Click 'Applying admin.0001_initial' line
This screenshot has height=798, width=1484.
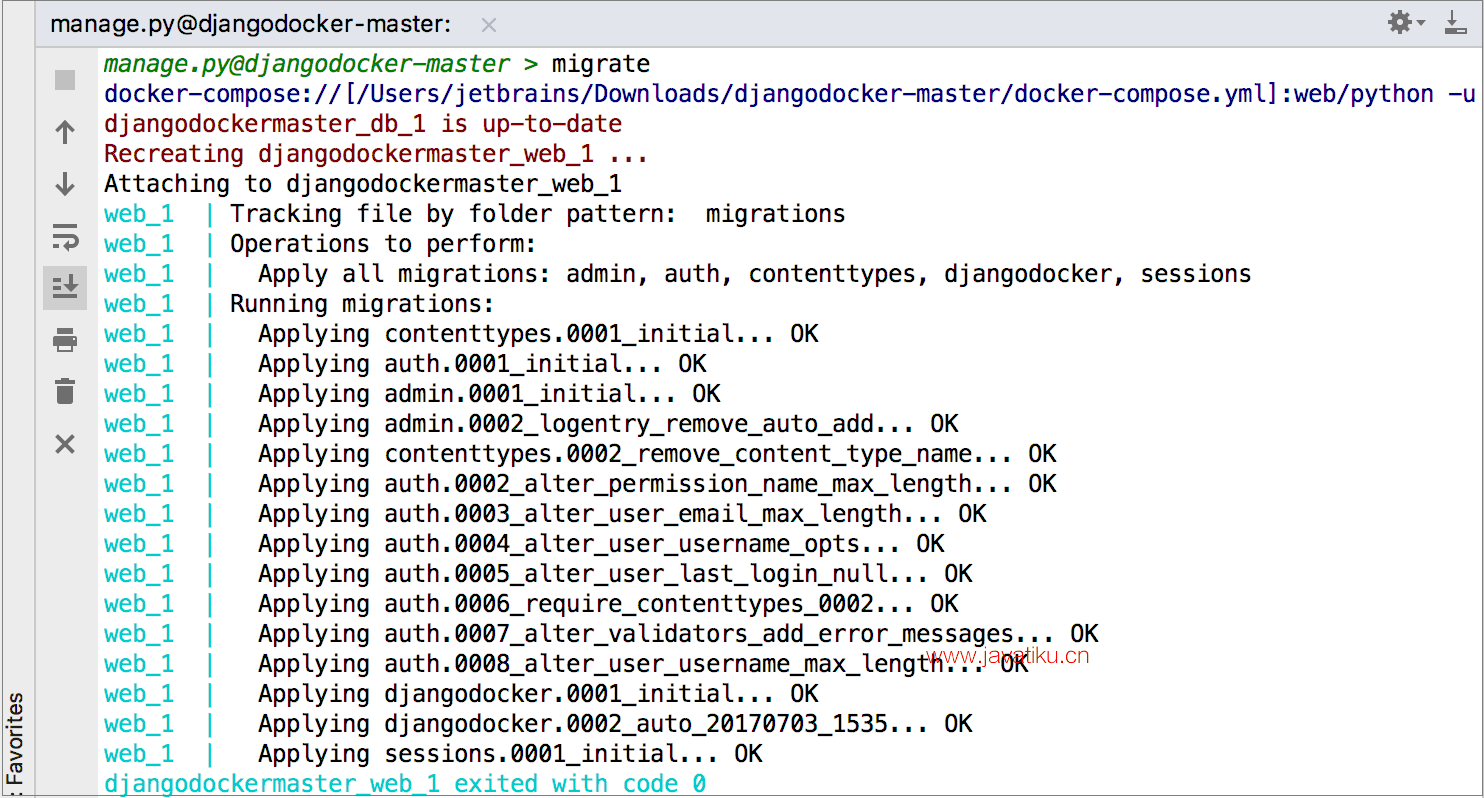pos(412,394)
